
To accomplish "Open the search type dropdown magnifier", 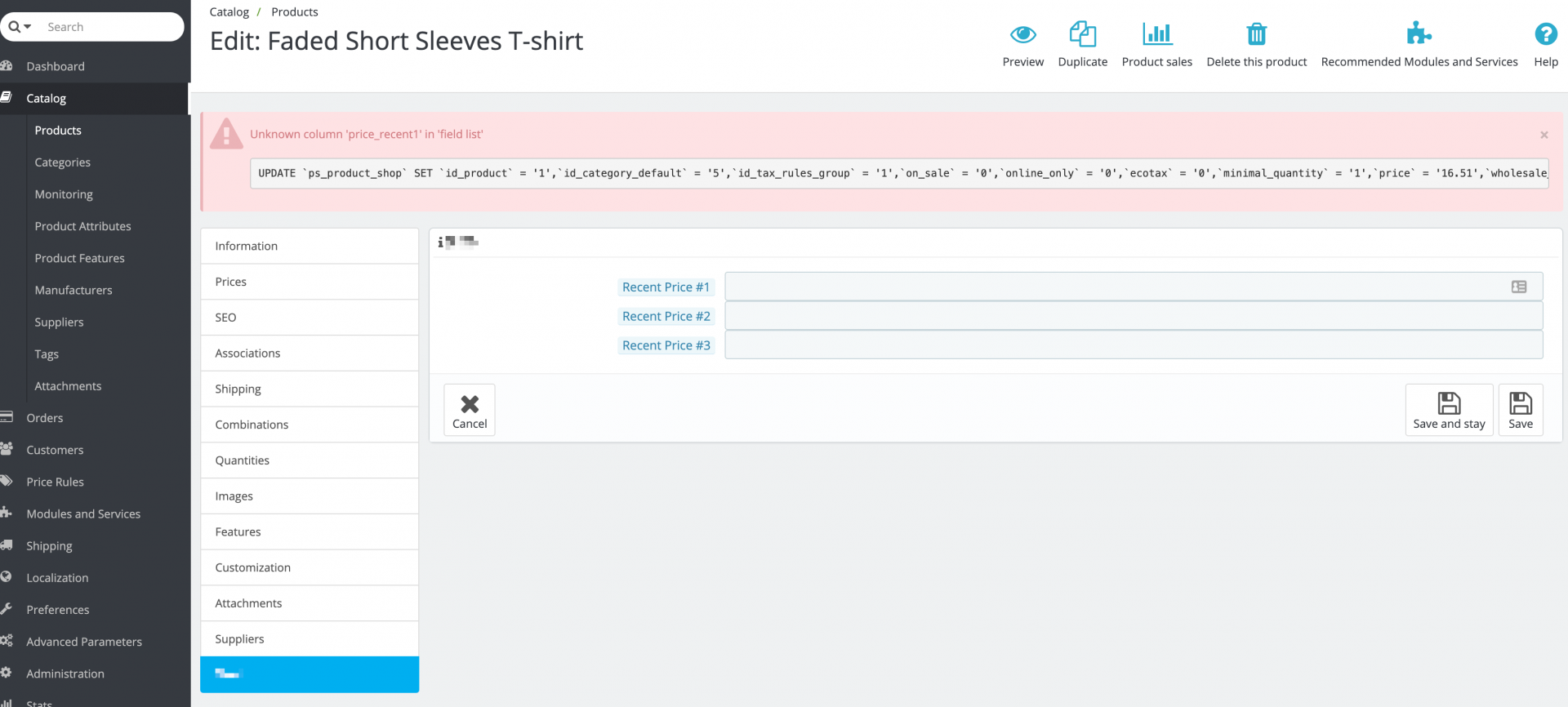I will (20, 27).
